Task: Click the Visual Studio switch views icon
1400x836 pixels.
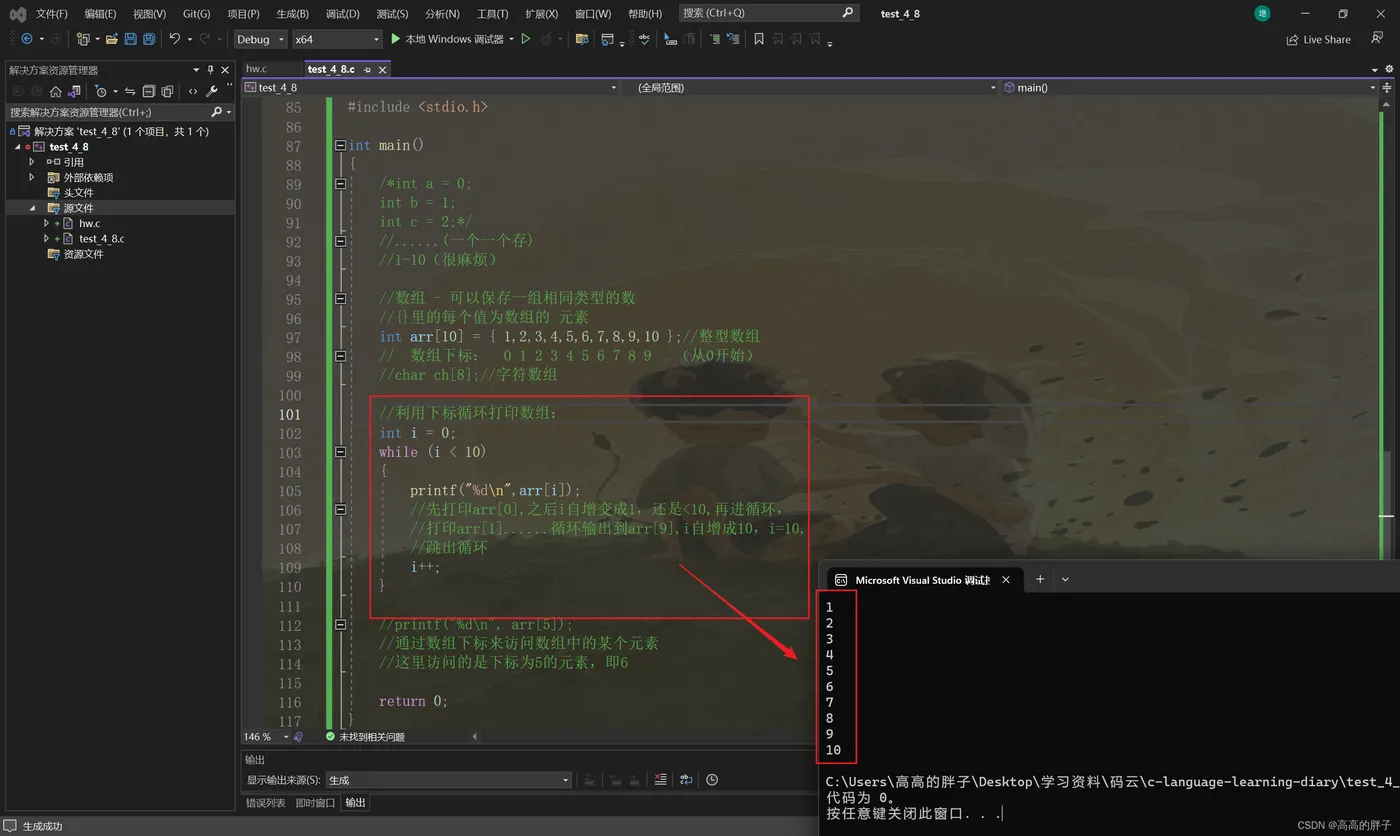Action: pyautogui.click(x=74, y=91)
